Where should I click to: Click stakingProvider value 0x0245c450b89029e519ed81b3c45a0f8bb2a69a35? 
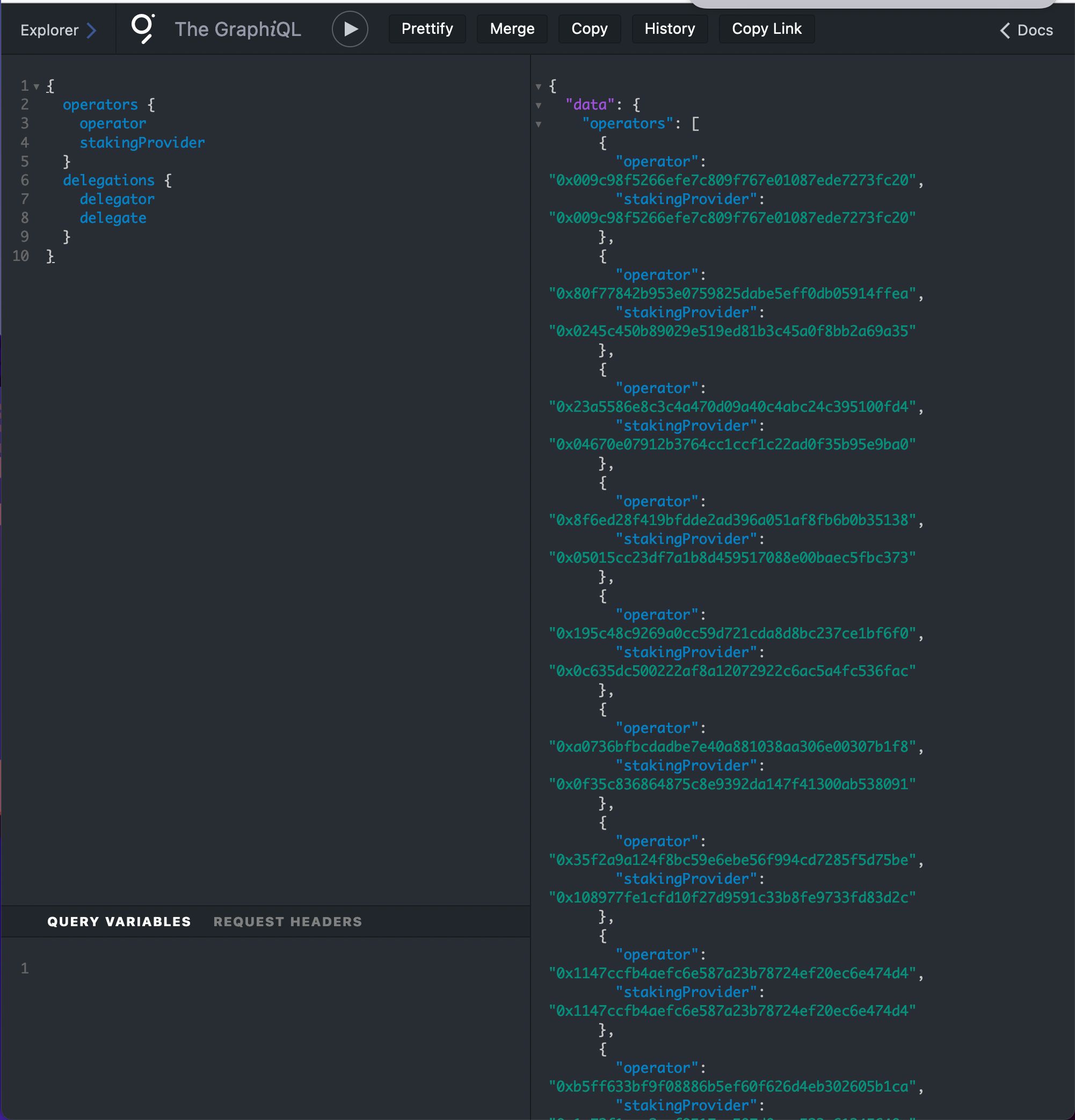click(x=732, y=331)
